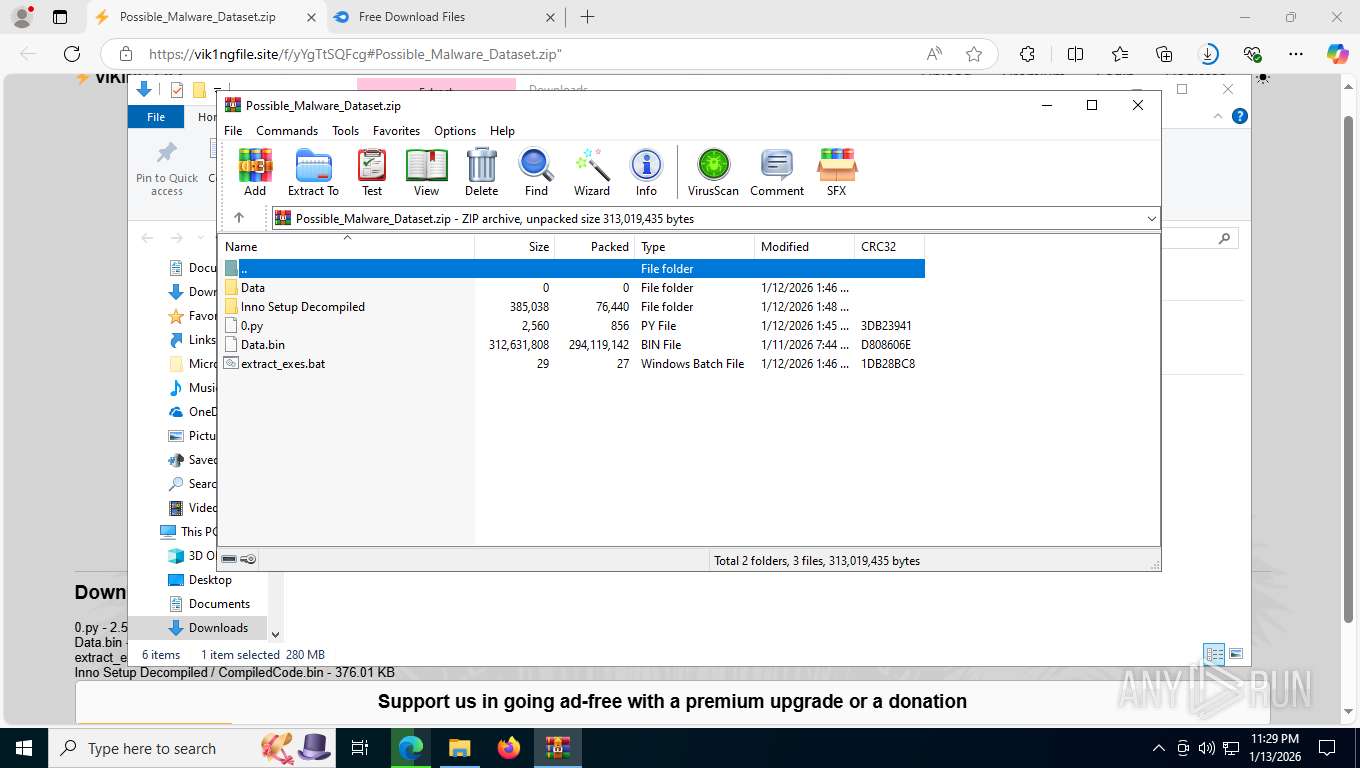The height and width of the screenshot is (768, 1360).
Task: Open Edge split screen icon
Action: pyautogui.click(x=1075, y=54)
